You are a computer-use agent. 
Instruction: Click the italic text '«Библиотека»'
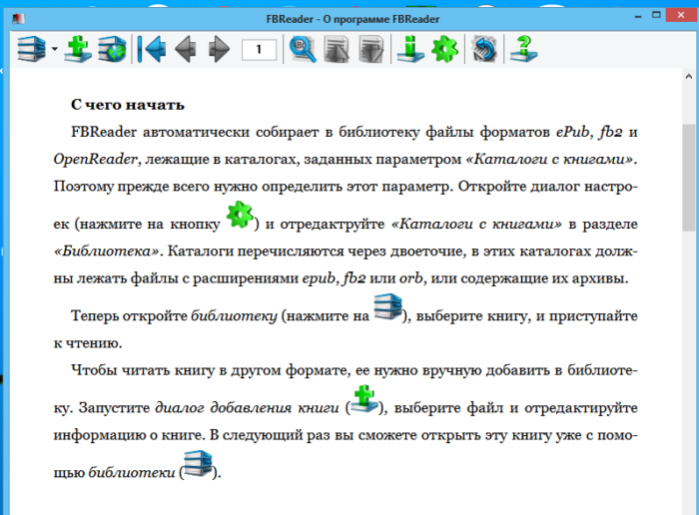(106, 251)
